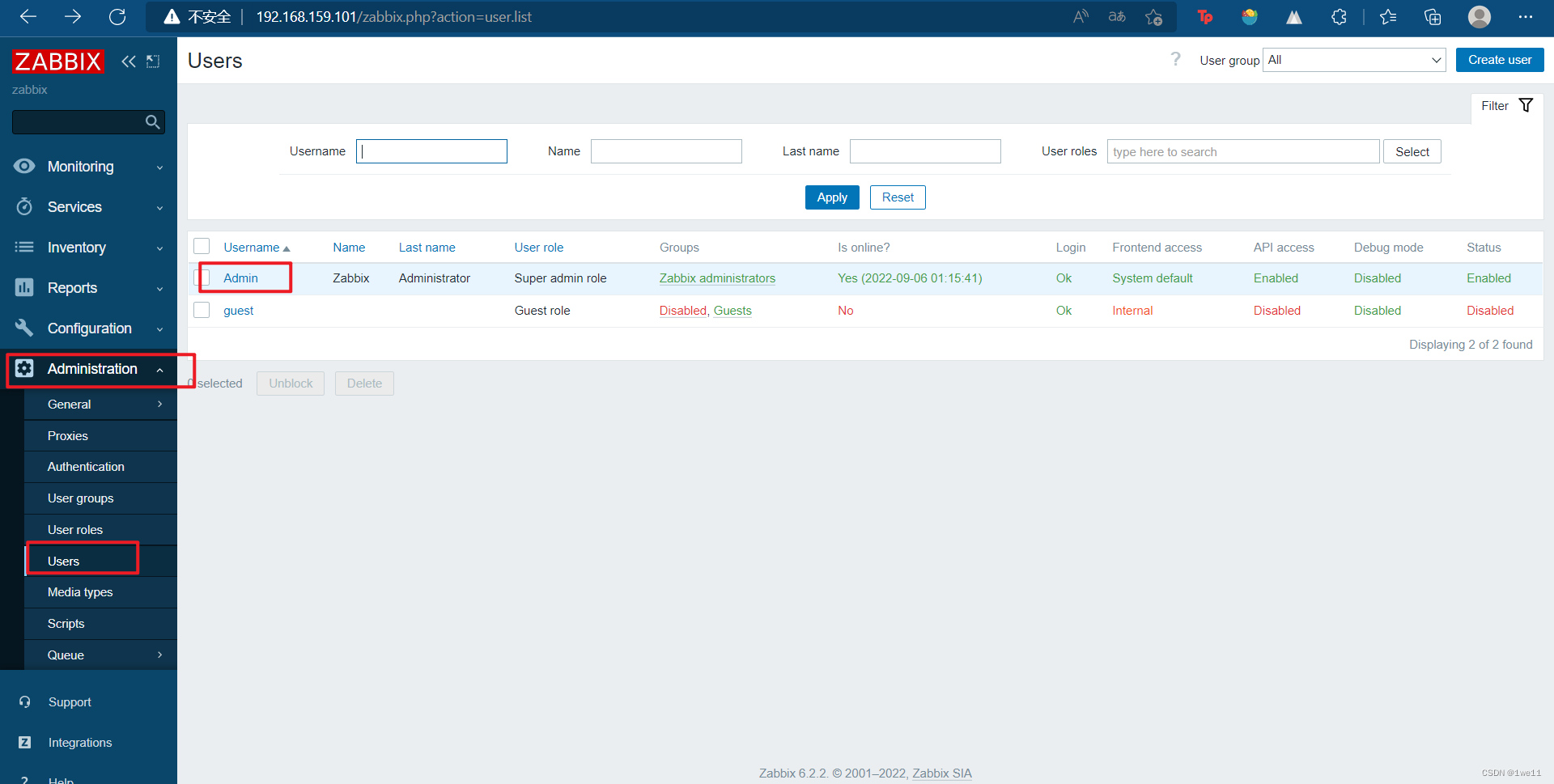The image size is (1554, 784).
Task: Click the Reports chart icon
Action: [x=24, y=287]
